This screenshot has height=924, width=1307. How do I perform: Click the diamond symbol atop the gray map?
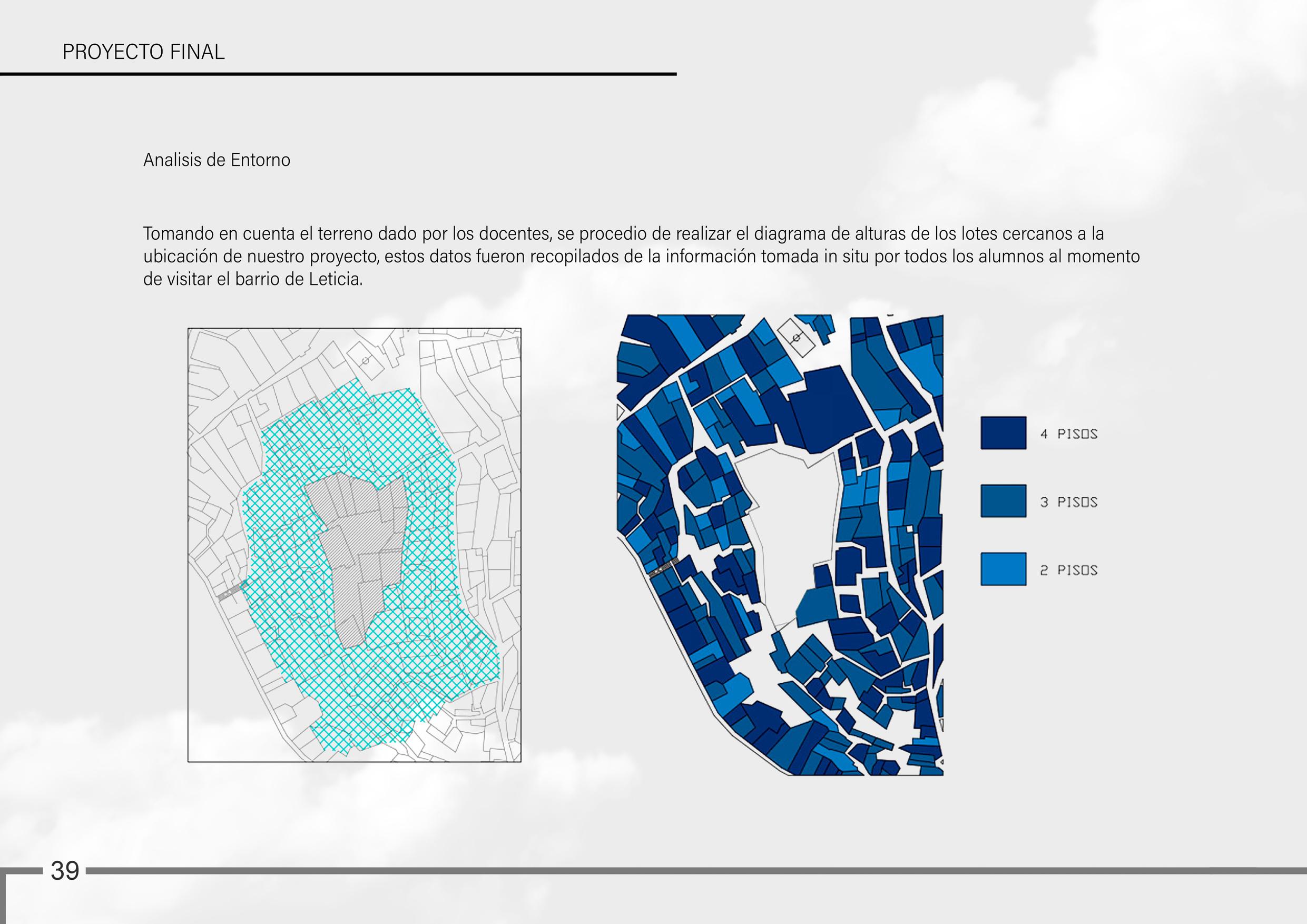365,360
